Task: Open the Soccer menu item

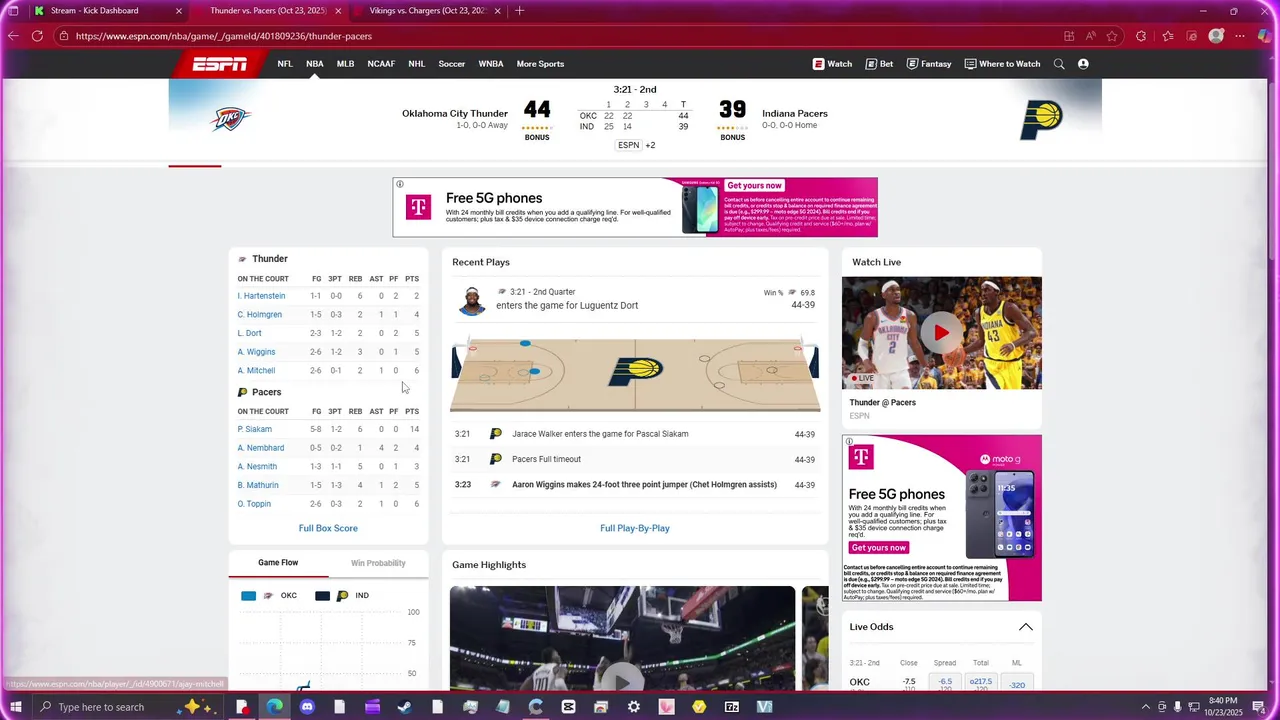Action: (x=452, y=64)
